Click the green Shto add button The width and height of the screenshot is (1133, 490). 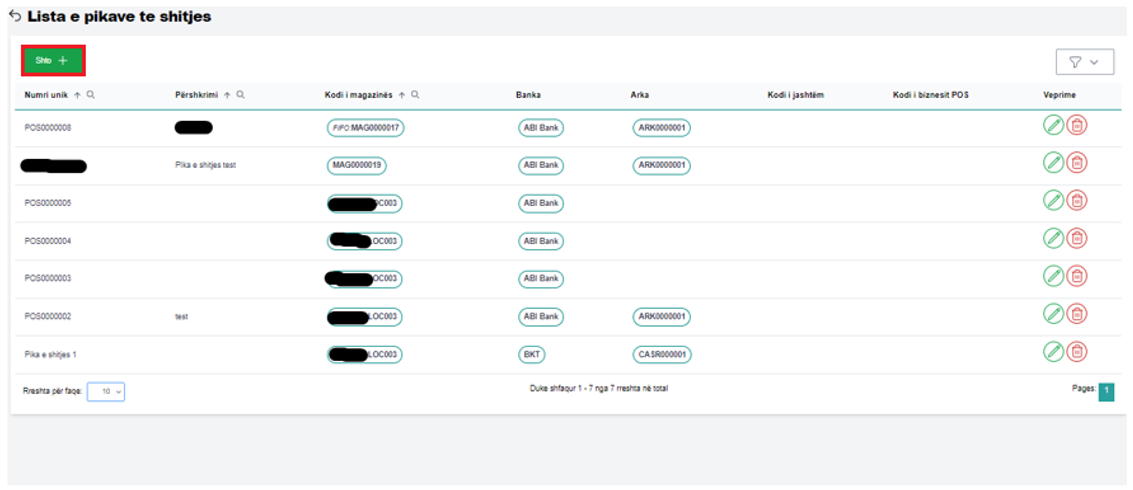click(x=52, y=61)
